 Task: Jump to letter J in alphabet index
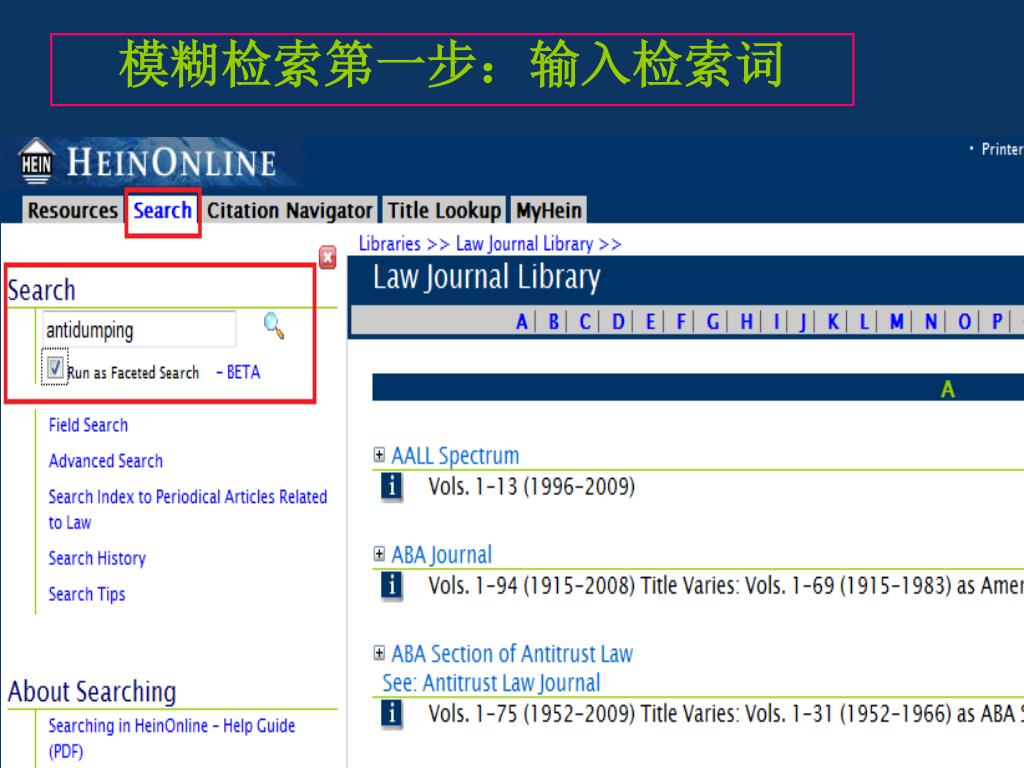803,321
